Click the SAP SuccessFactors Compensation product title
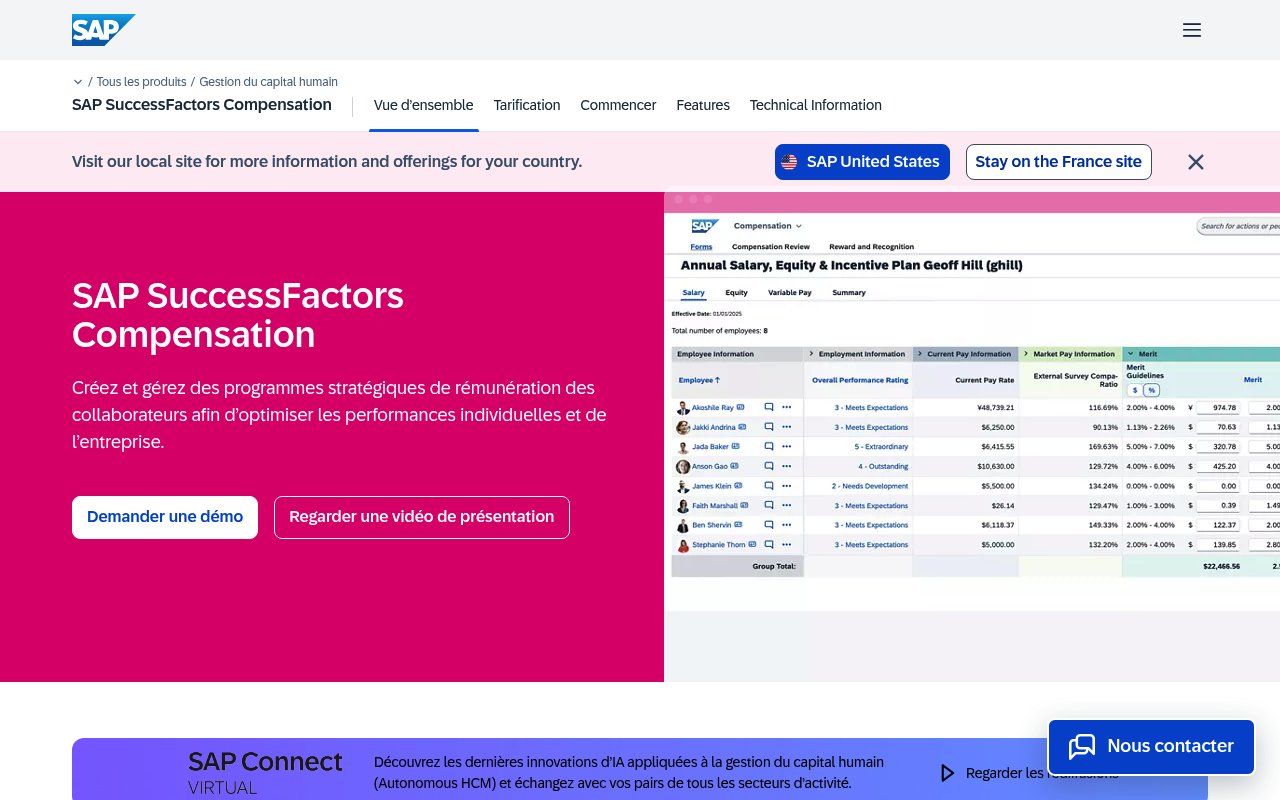The image size is (1280, 800). click(x=202, y=105)
